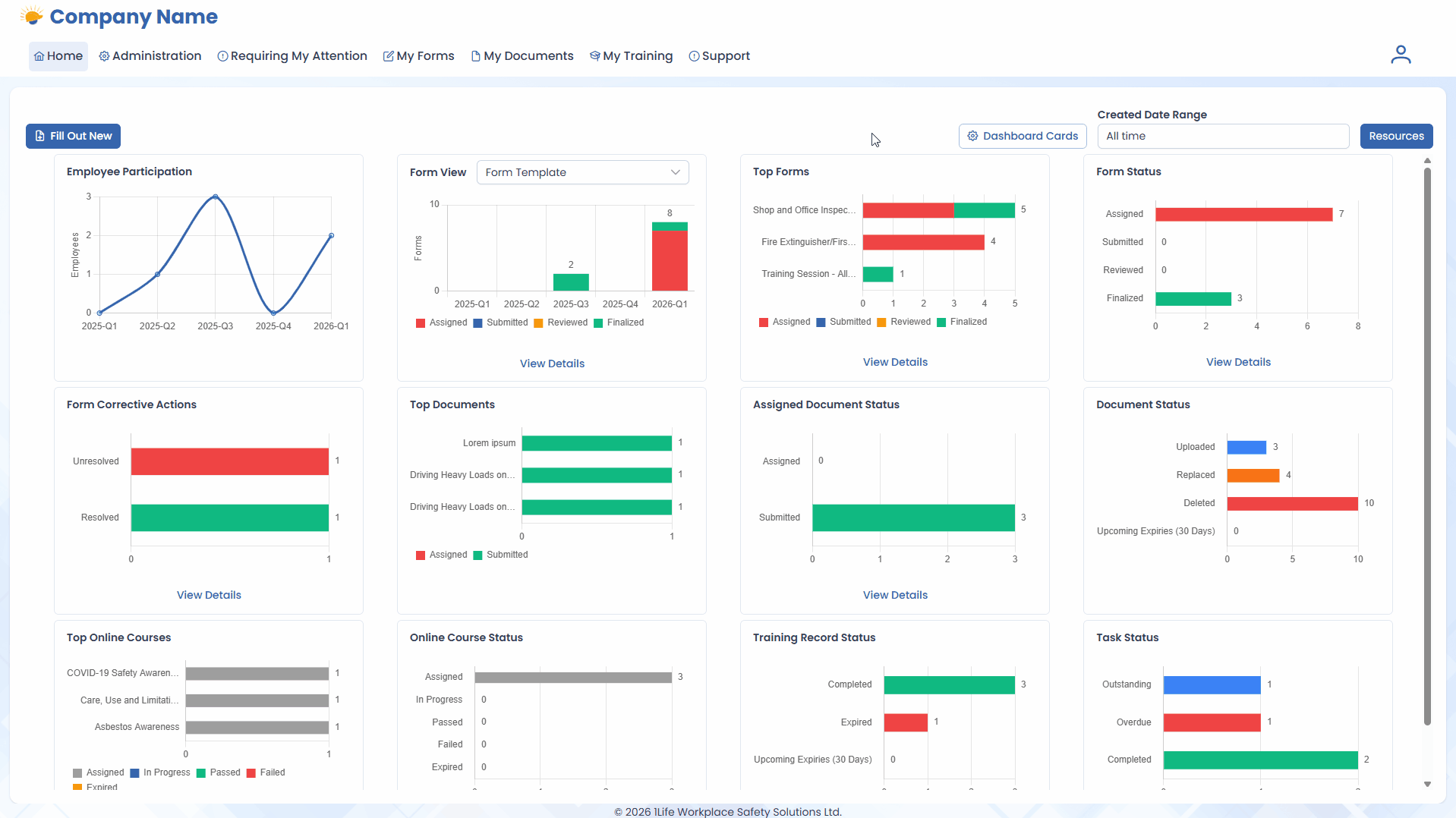This screenshot has height=818, width=1456.
Task: Click the Fill Out New button
Action: [x=73, y=136]
